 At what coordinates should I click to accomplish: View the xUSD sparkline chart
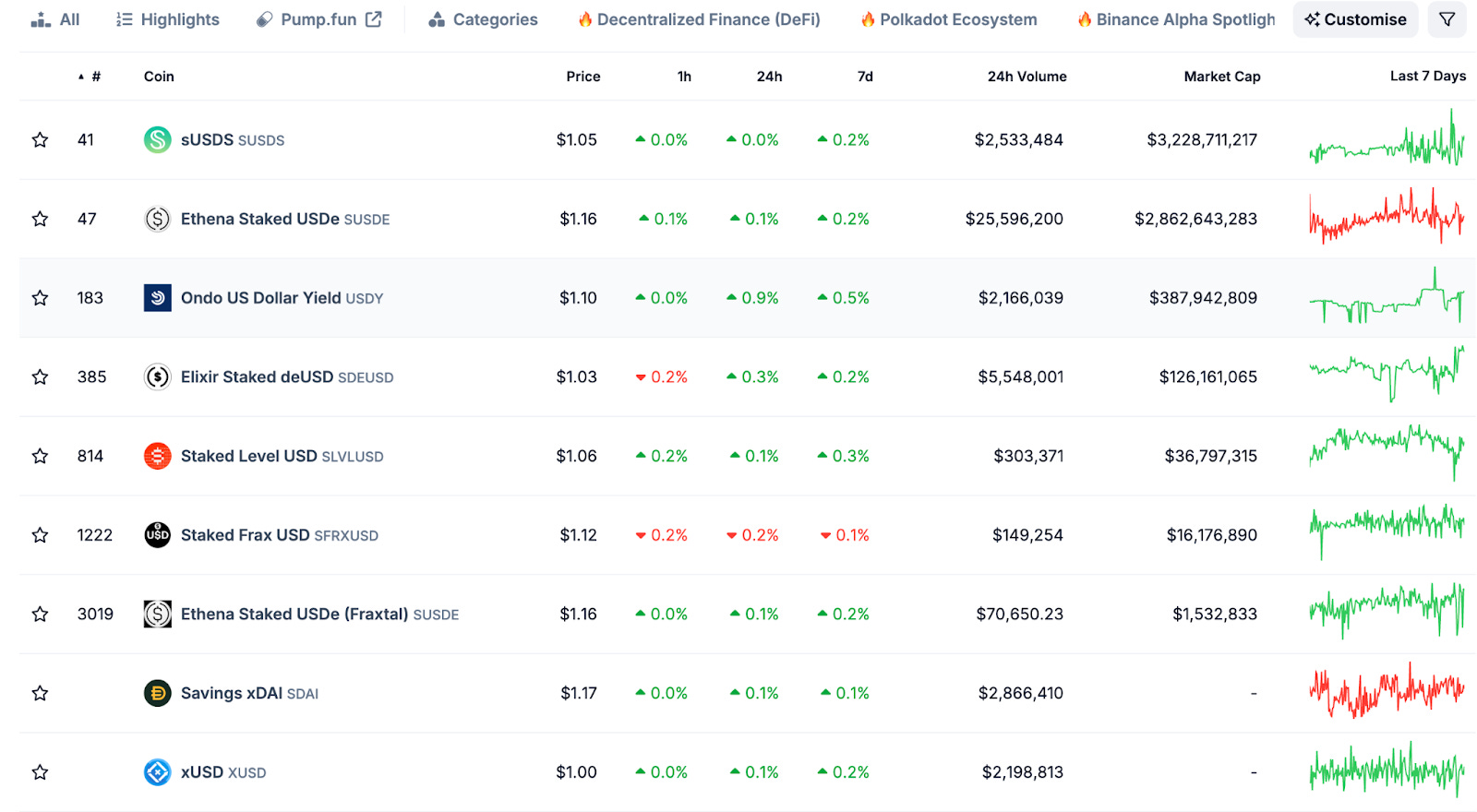tap(1387, 770)
